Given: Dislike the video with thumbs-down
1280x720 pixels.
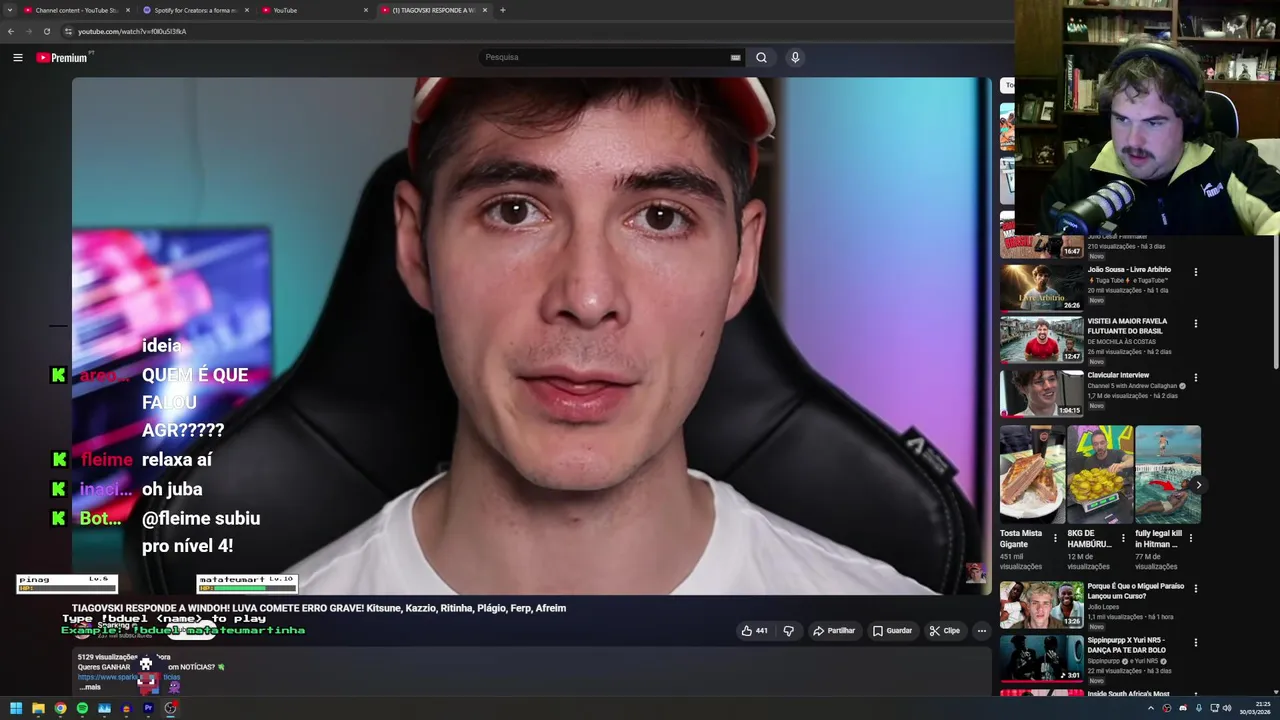Looking at the screenshot, I should 788,631.
